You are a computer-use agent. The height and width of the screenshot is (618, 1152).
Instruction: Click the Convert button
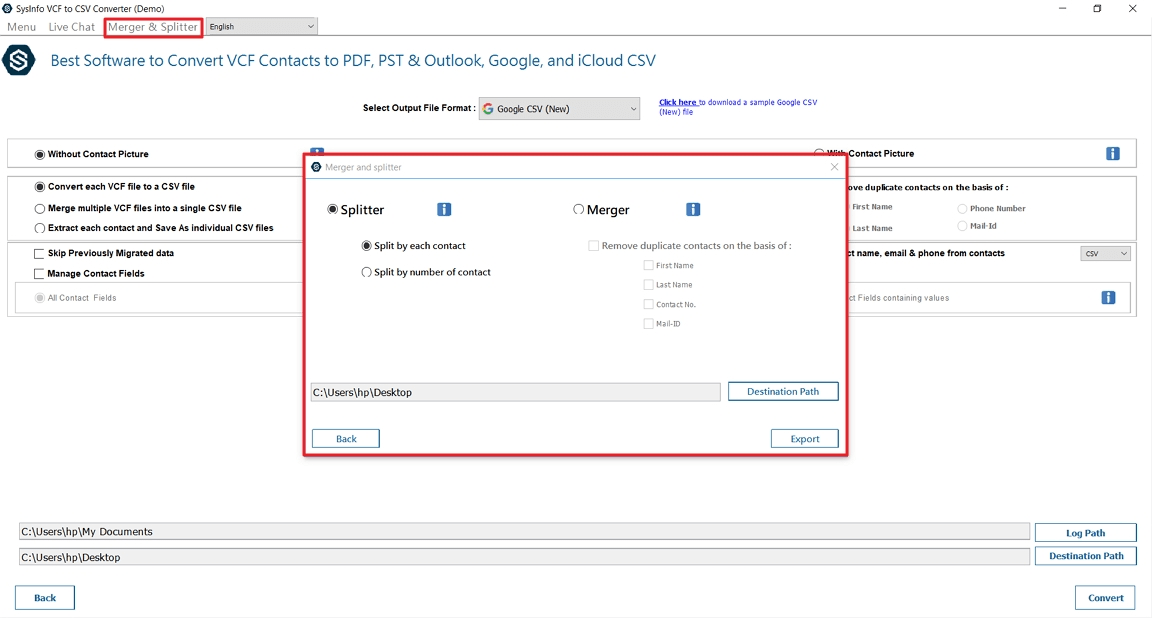pyautogui.click(x=1105, y=597)
